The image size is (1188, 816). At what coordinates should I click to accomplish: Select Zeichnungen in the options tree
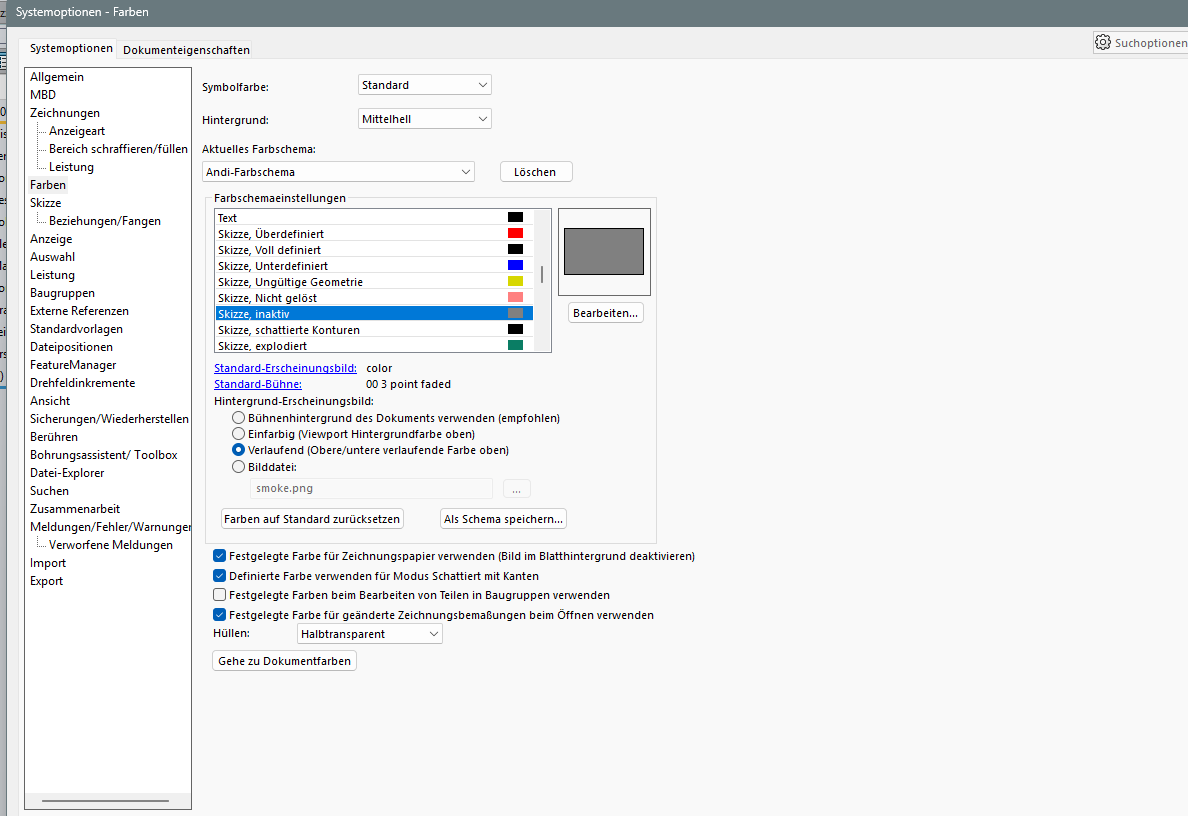65,113
